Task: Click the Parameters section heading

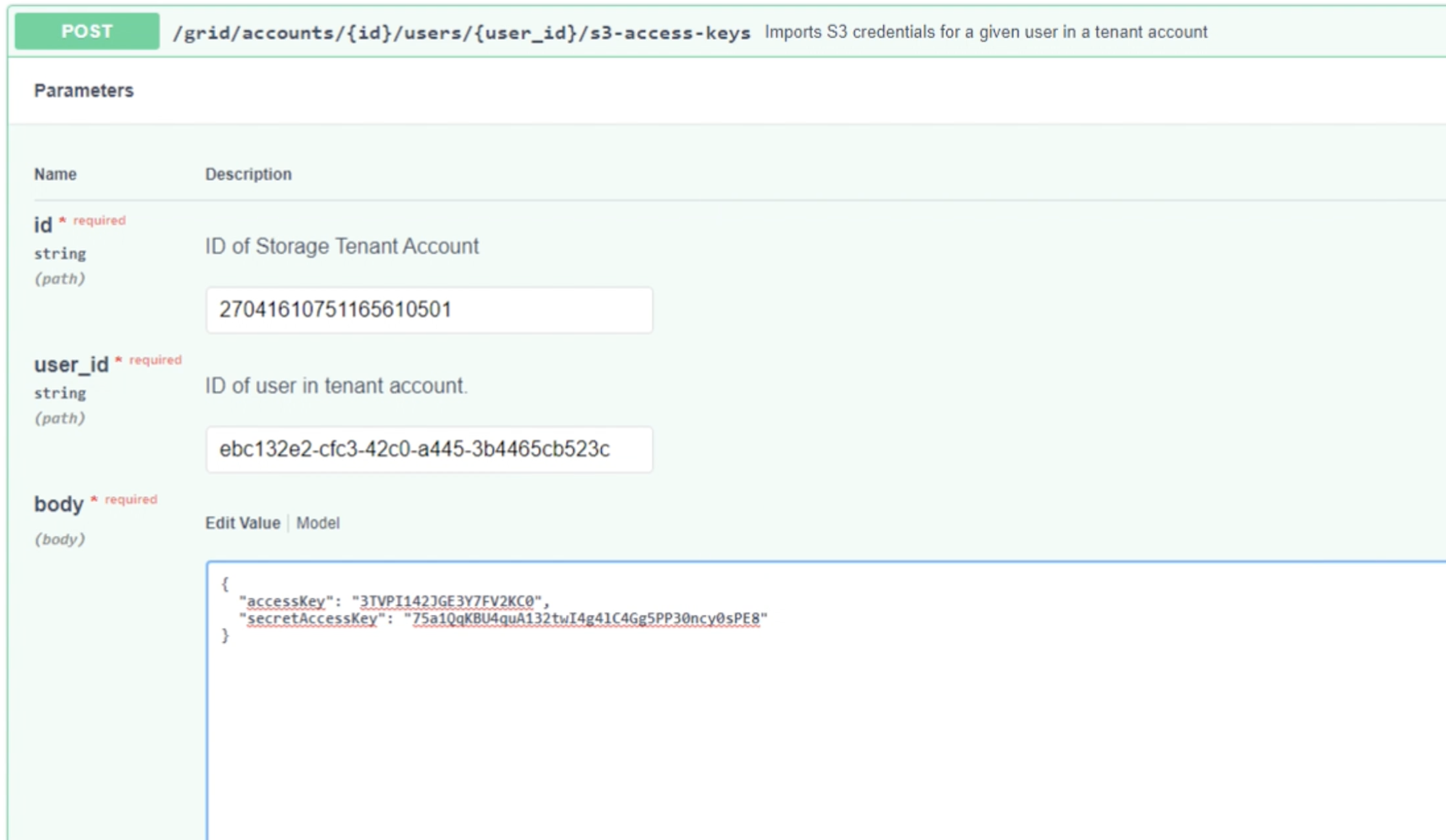Action: 83,91
